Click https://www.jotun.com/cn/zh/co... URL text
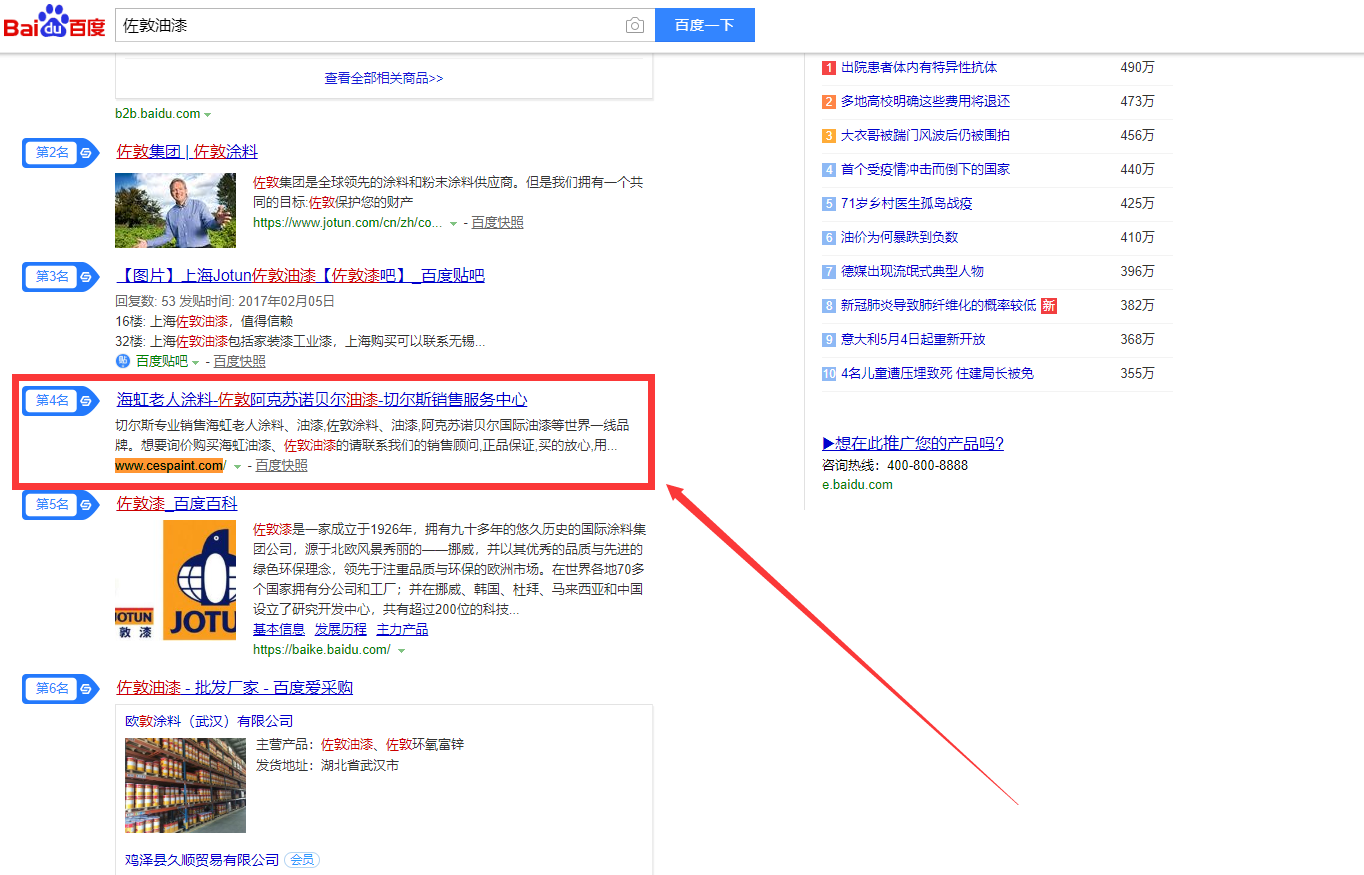Image resolution: width=1364 pixels, height=875 pixels. click(348, 223)
